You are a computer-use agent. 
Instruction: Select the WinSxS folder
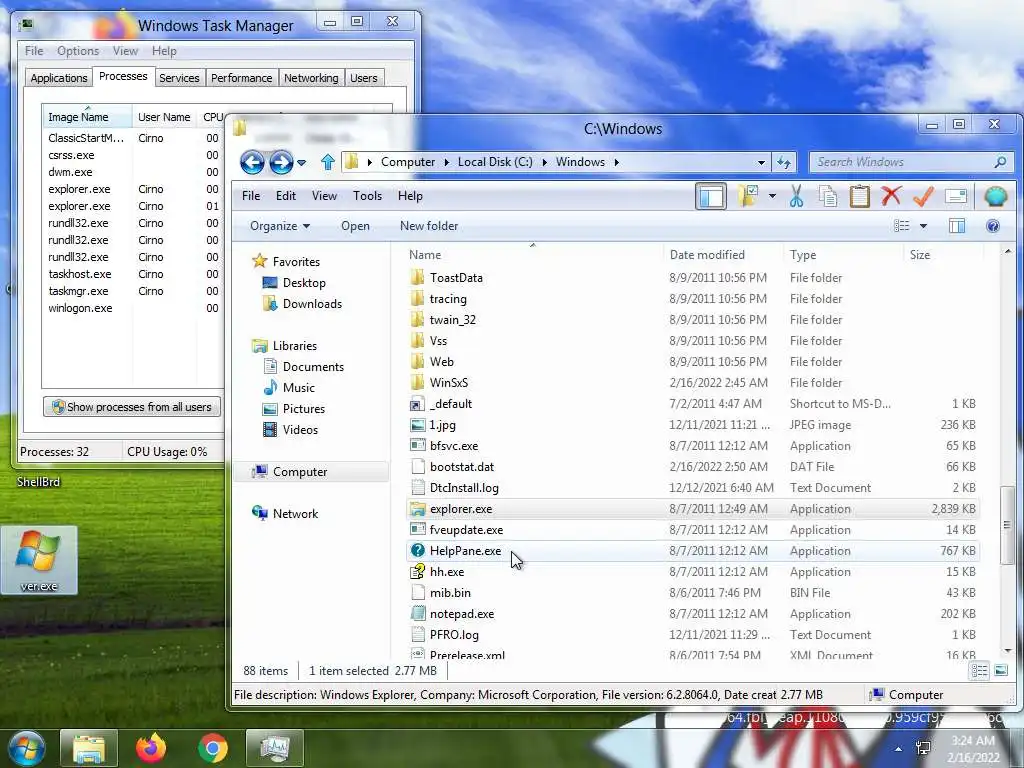click(692, 383)
